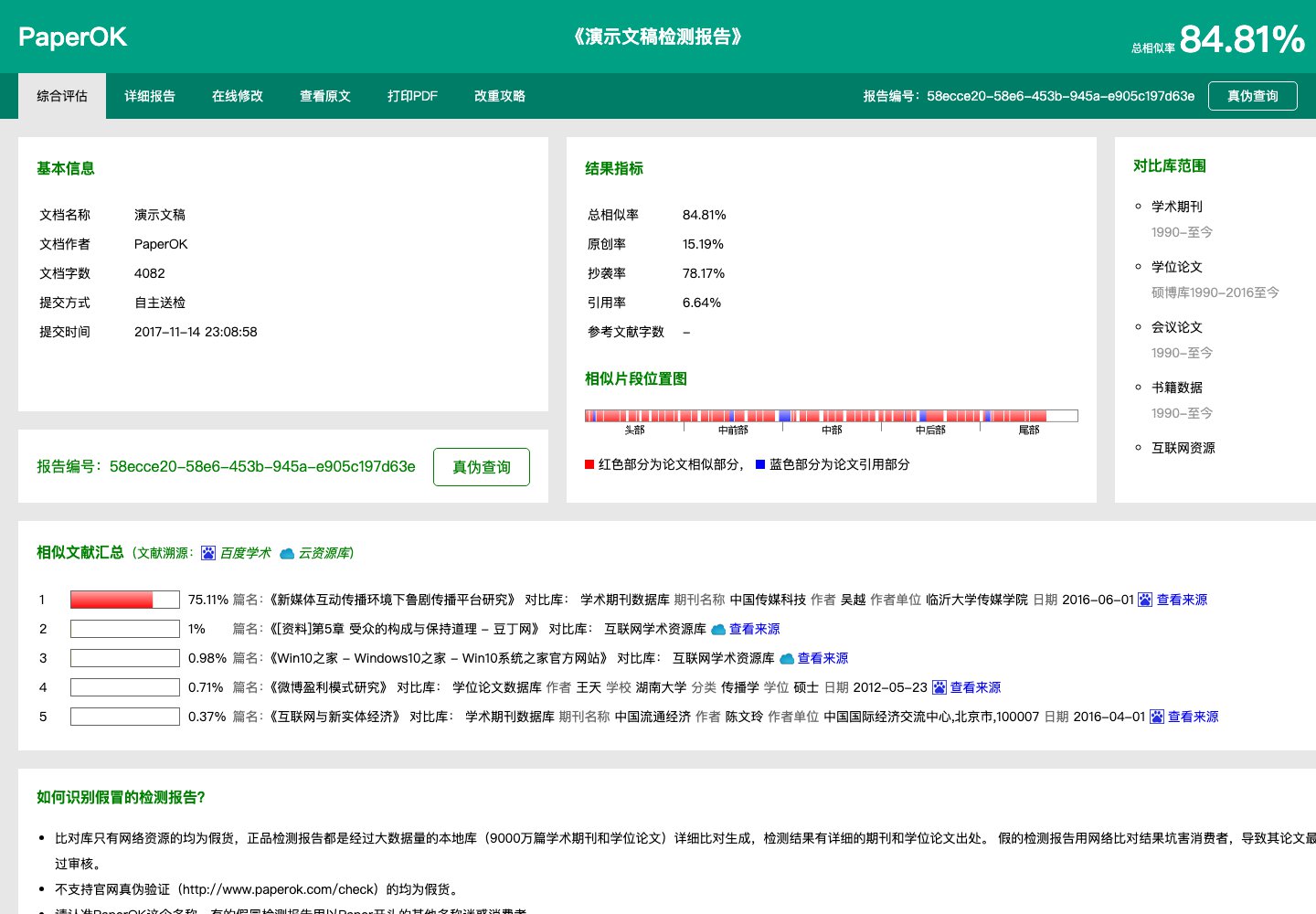This screenshot has height=914, width=1316.
Task: Open the 在线修改 tab
Action: click(x=238, y=96)
